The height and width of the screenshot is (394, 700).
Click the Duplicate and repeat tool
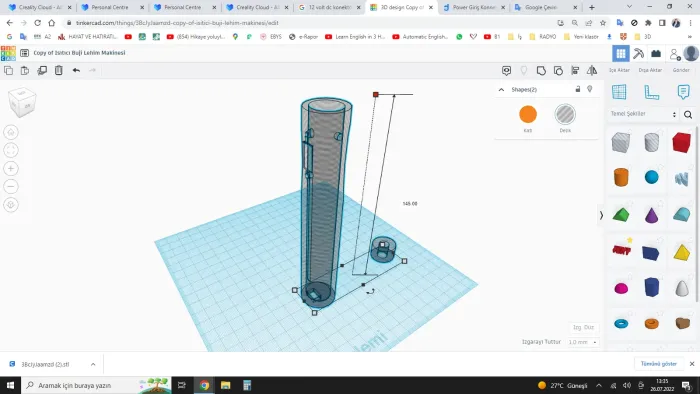click(x=42, y=70)
